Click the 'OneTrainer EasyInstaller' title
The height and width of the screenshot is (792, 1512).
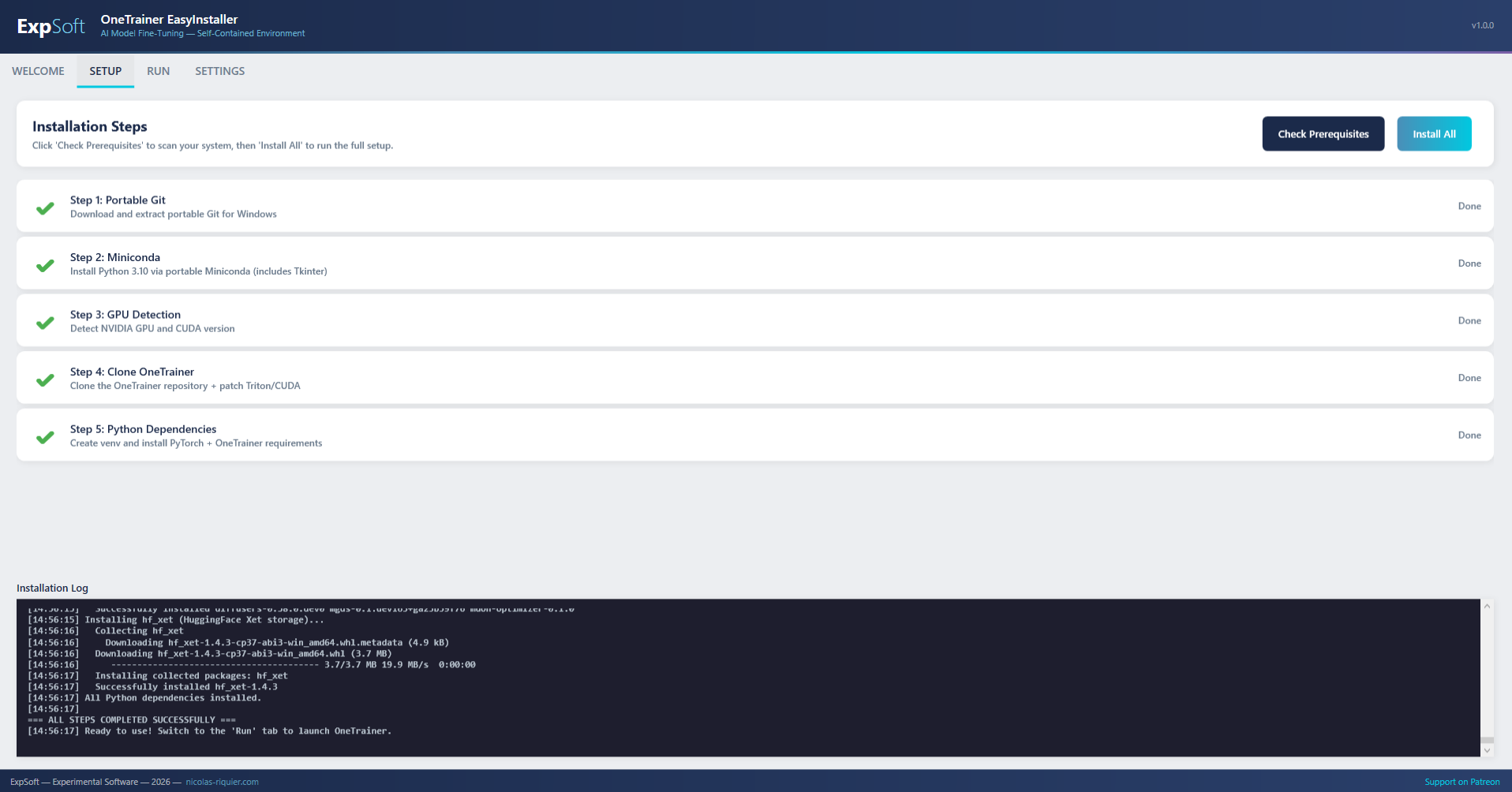tap(169, 19)
